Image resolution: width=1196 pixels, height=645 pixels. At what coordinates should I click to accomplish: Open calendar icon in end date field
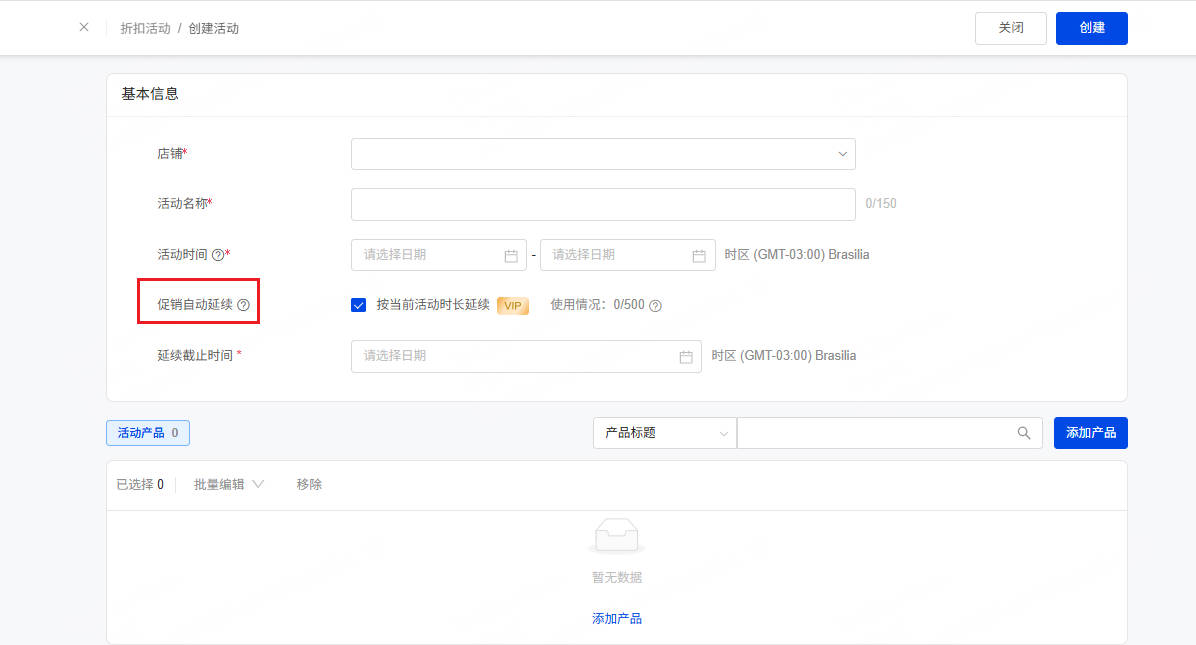[x=699, y=255]
